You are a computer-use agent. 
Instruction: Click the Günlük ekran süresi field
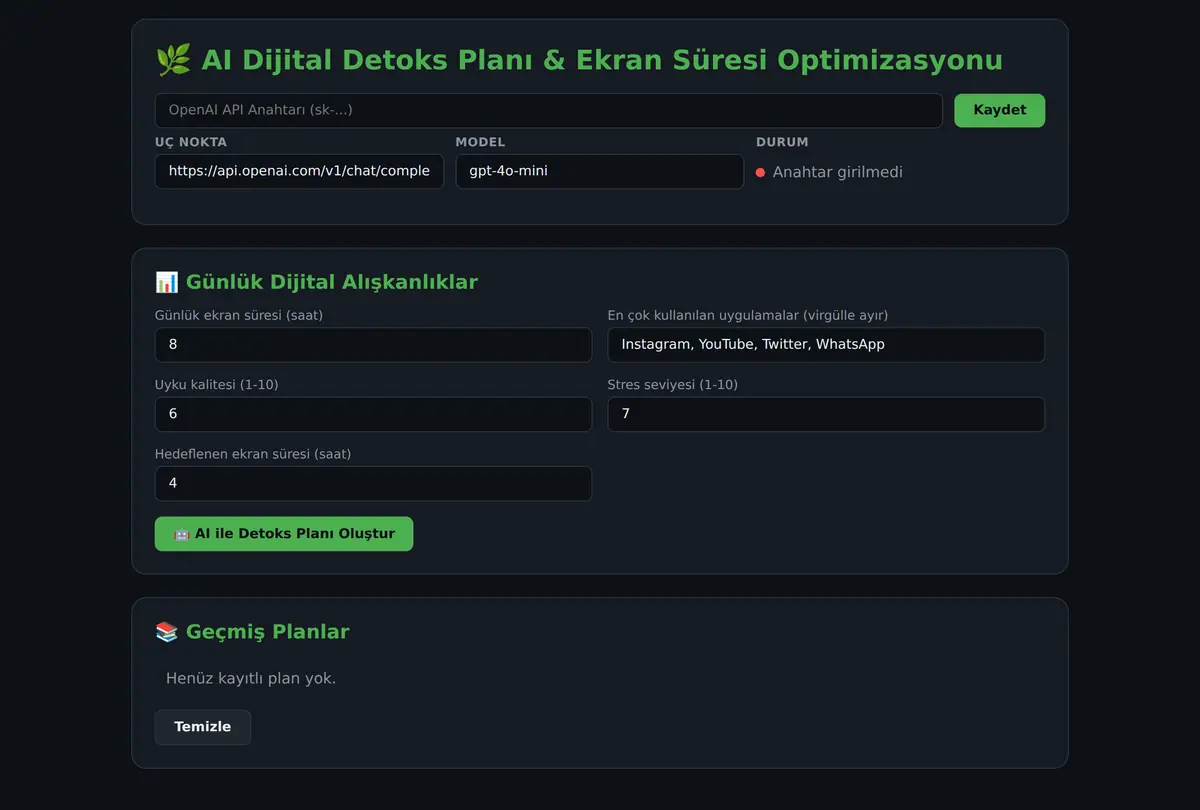point(373,345)
